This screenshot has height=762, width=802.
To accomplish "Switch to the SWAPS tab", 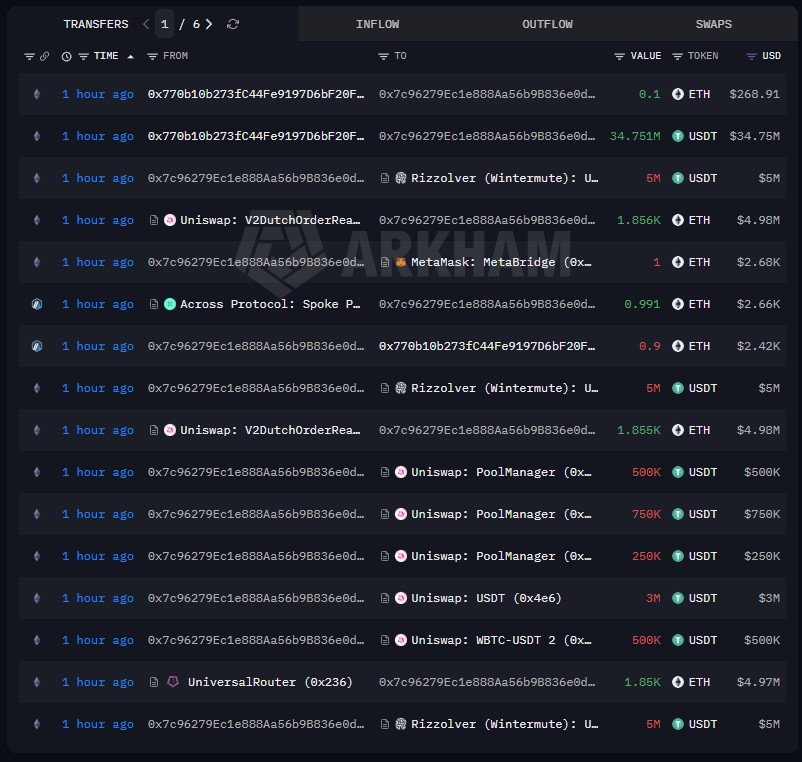I will 714,24.
